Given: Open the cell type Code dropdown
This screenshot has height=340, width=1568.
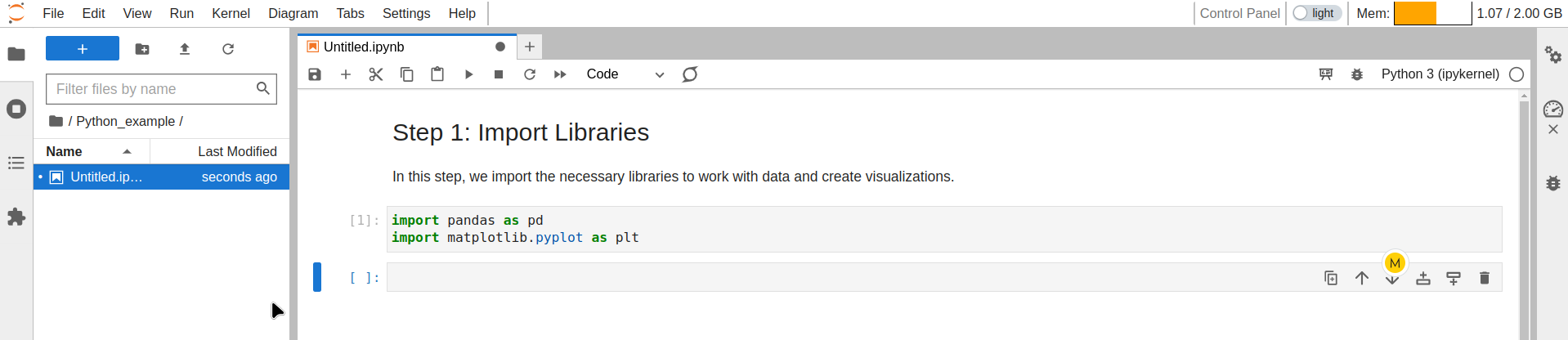Looking at the screenshot, I should click(x=625, y=74).
